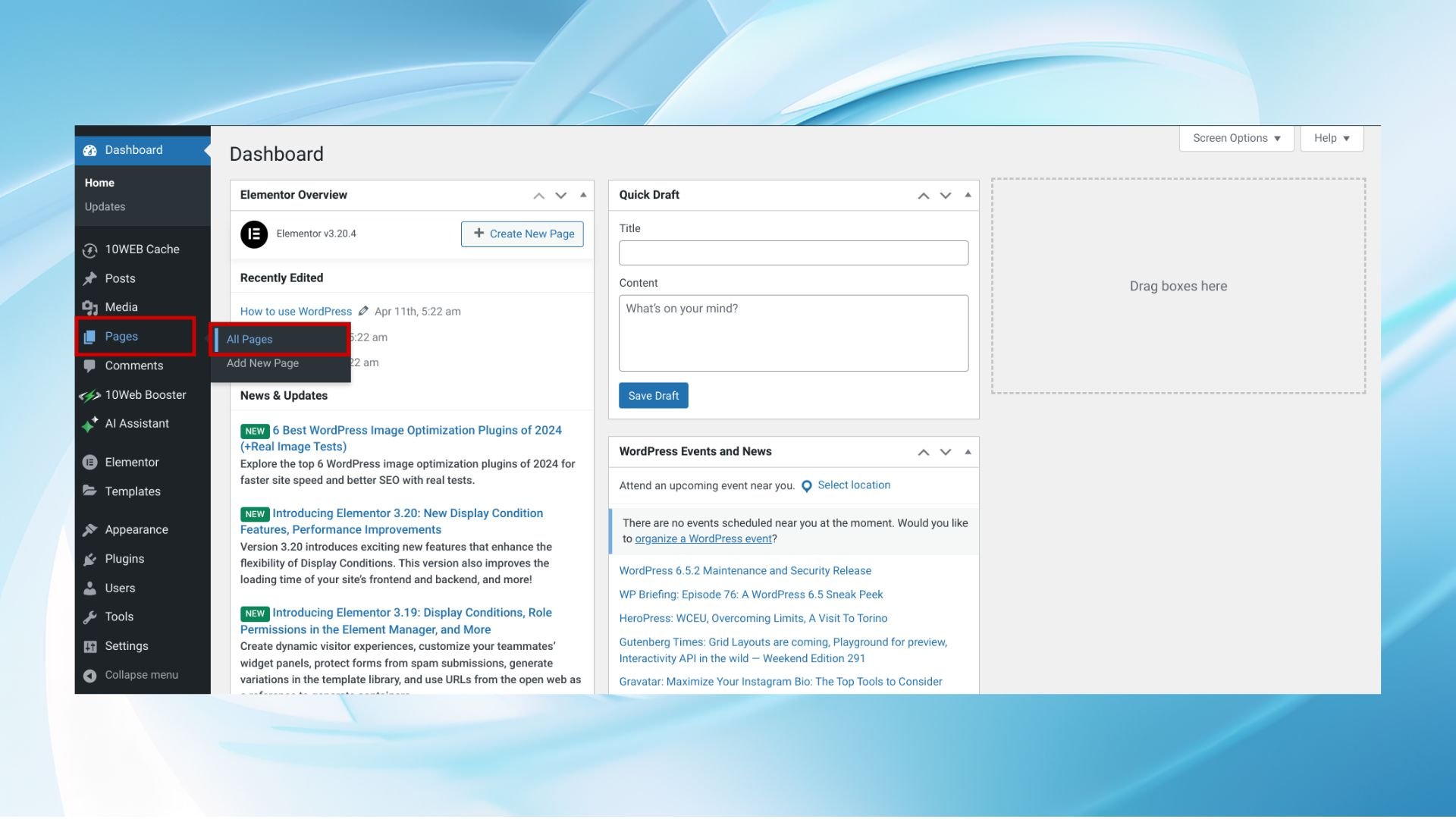The image size is (1456, 819).
Task: Move Quick Draft box down with chevron
Action: [x=945, y=195]
